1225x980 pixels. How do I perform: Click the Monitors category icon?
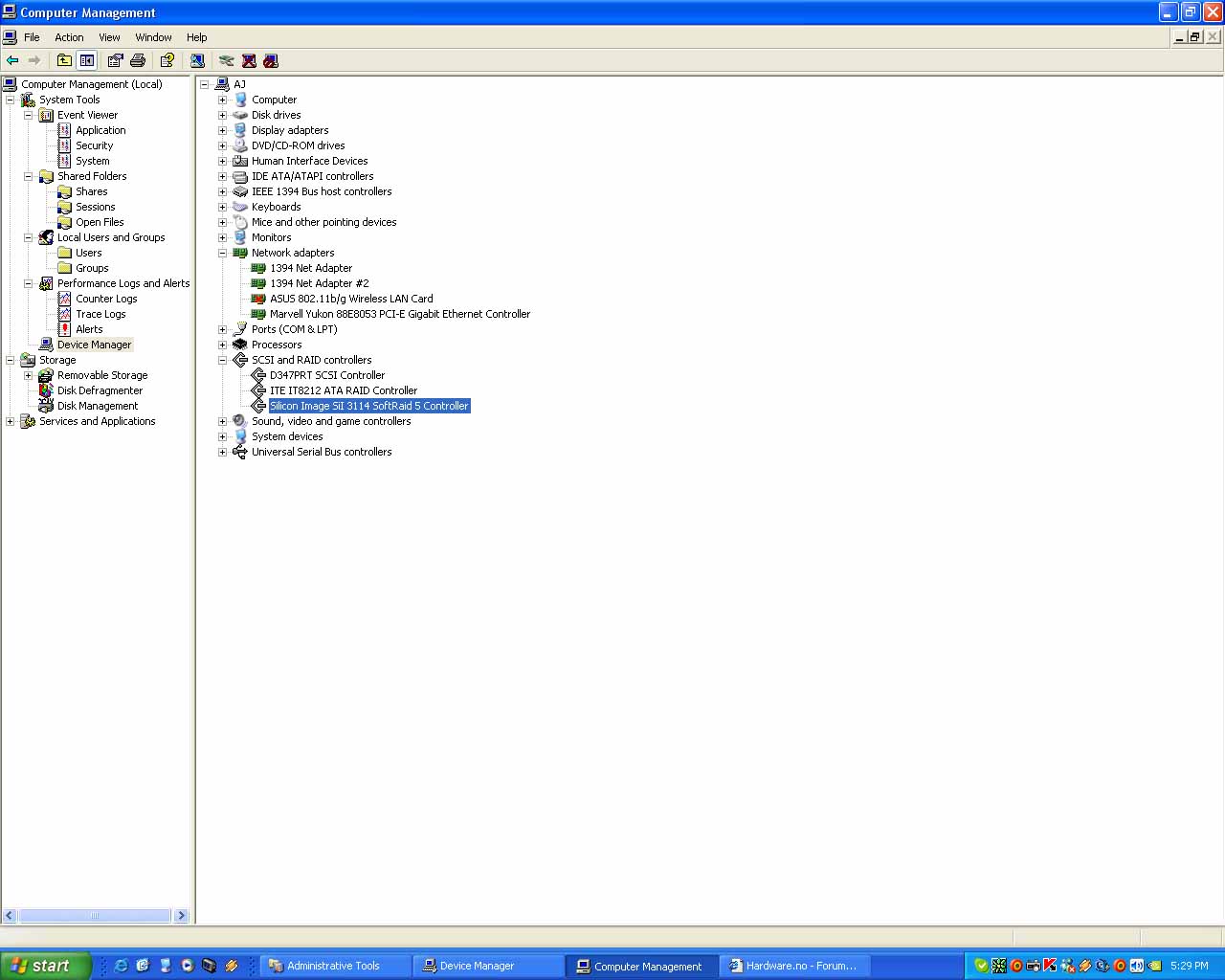[240, 237]
